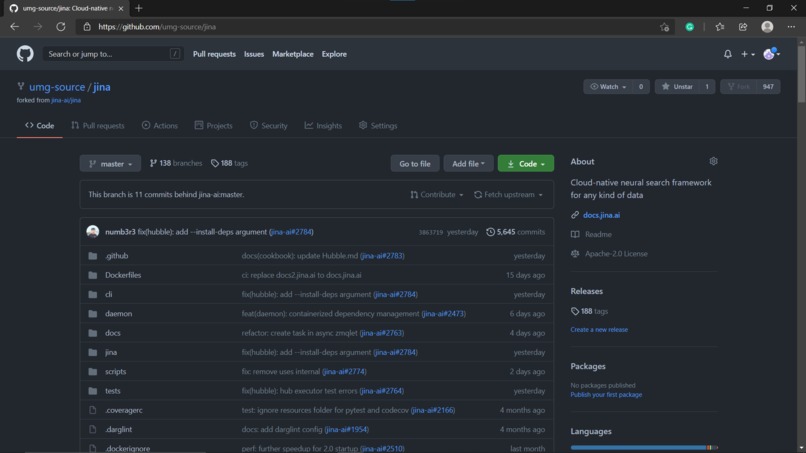The height and width of the screenshot is (453, 806).
Task: Open the jina-ai/jina forked-from link
Action: pyautogui.click(x=66, y=100)
